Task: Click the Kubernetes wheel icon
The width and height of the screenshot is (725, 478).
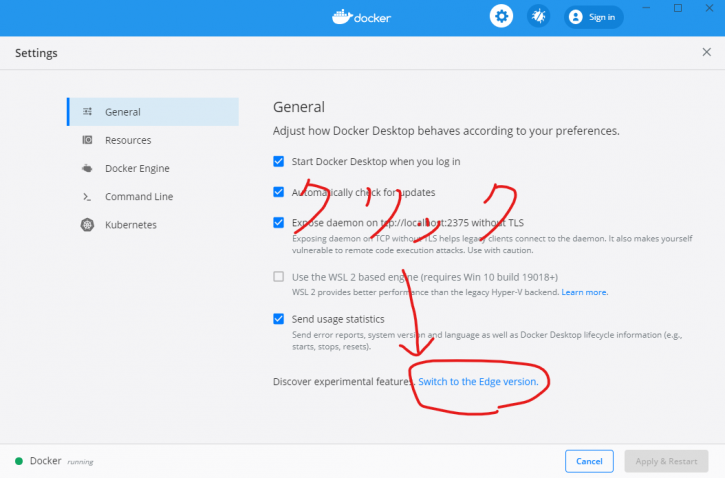Action: pyautogui.click(x=87, y=225)
